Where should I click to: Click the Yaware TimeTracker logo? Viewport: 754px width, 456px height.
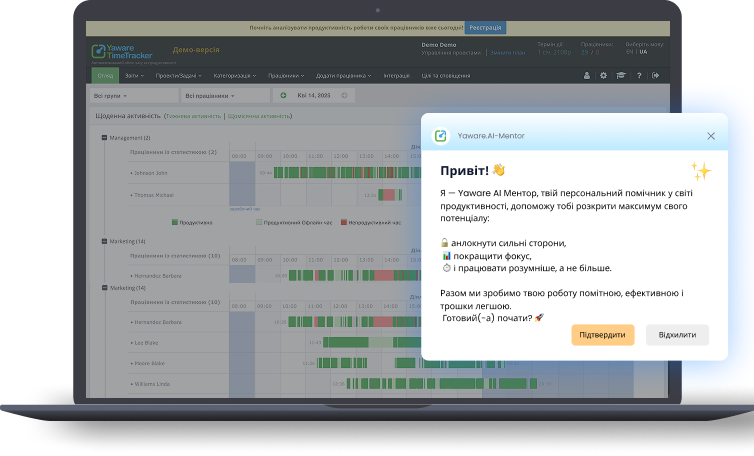[122, 52]
